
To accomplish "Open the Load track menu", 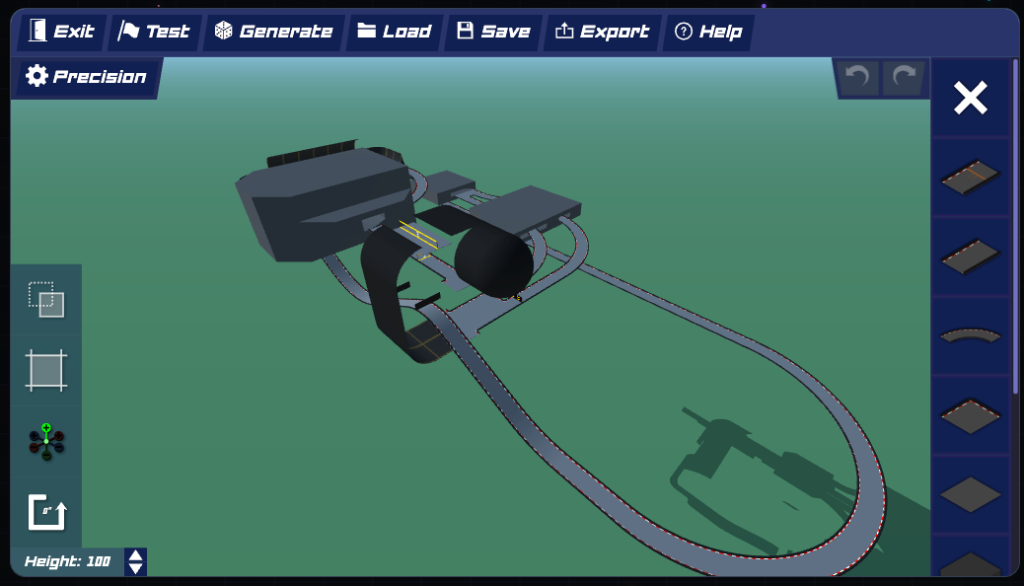I will click(395, 32).
